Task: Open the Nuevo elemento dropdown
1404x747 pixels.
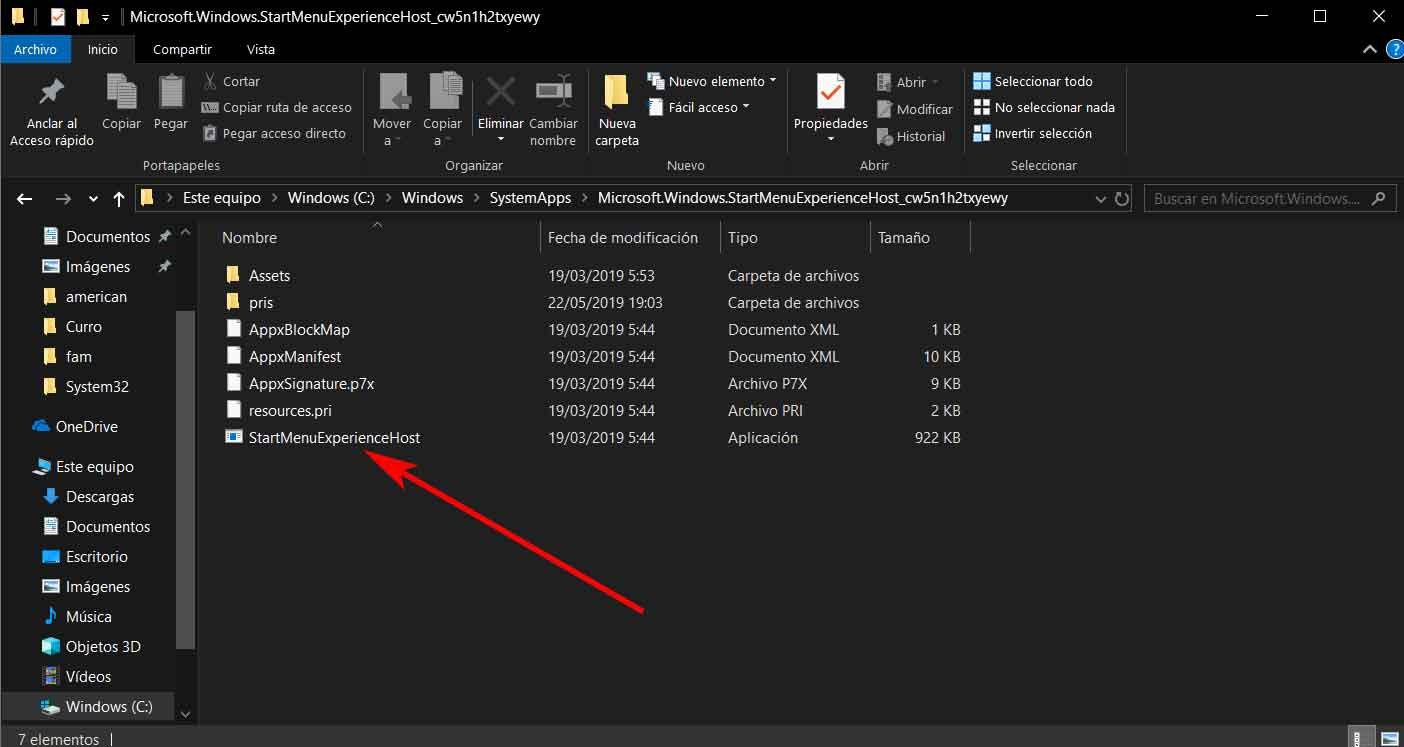Action: 712,81
